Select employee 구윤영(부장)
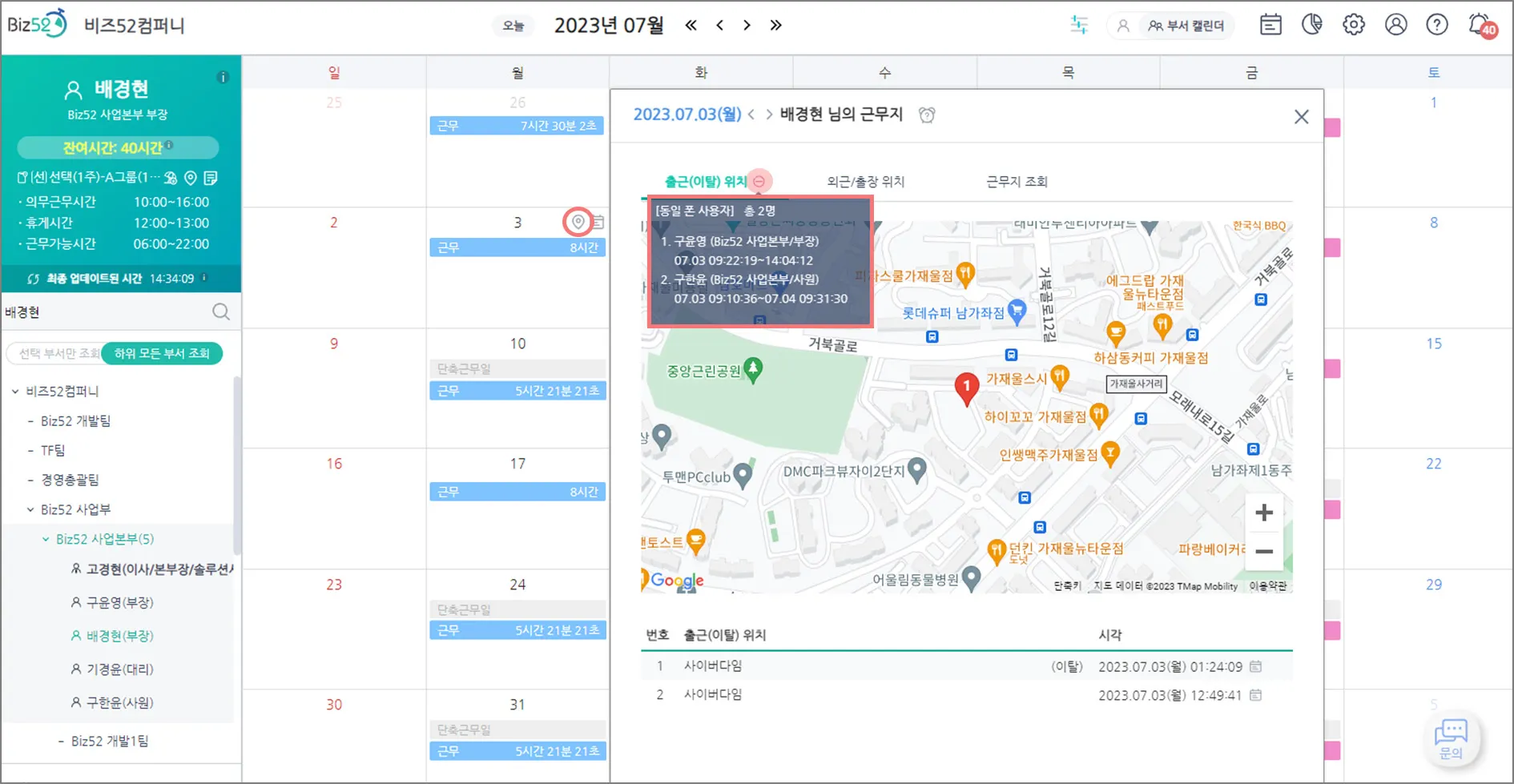This screenshot has height=784, width=1514. [112, 602]
